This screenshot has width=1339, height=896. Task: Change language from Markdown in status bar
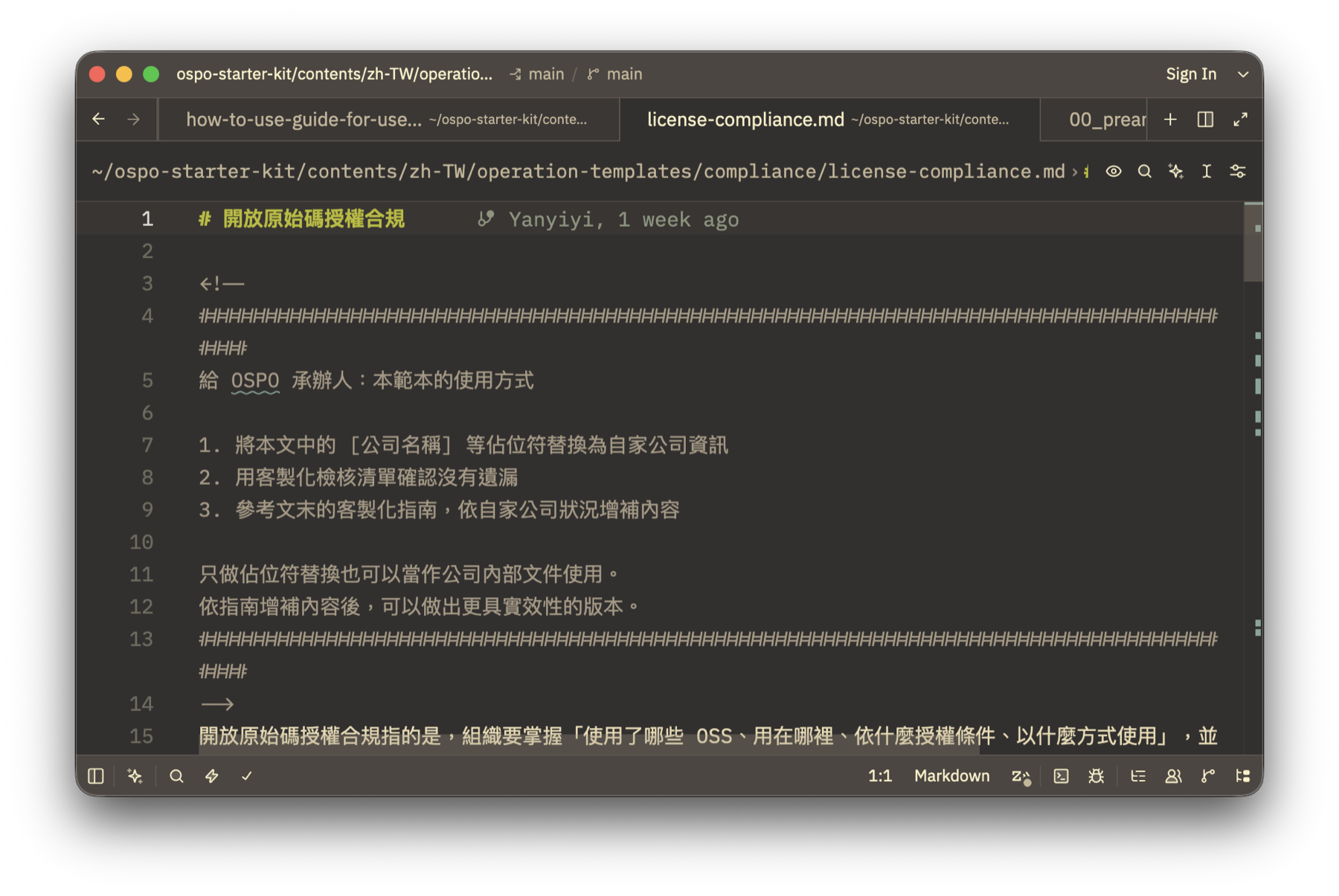coord(951,776)
